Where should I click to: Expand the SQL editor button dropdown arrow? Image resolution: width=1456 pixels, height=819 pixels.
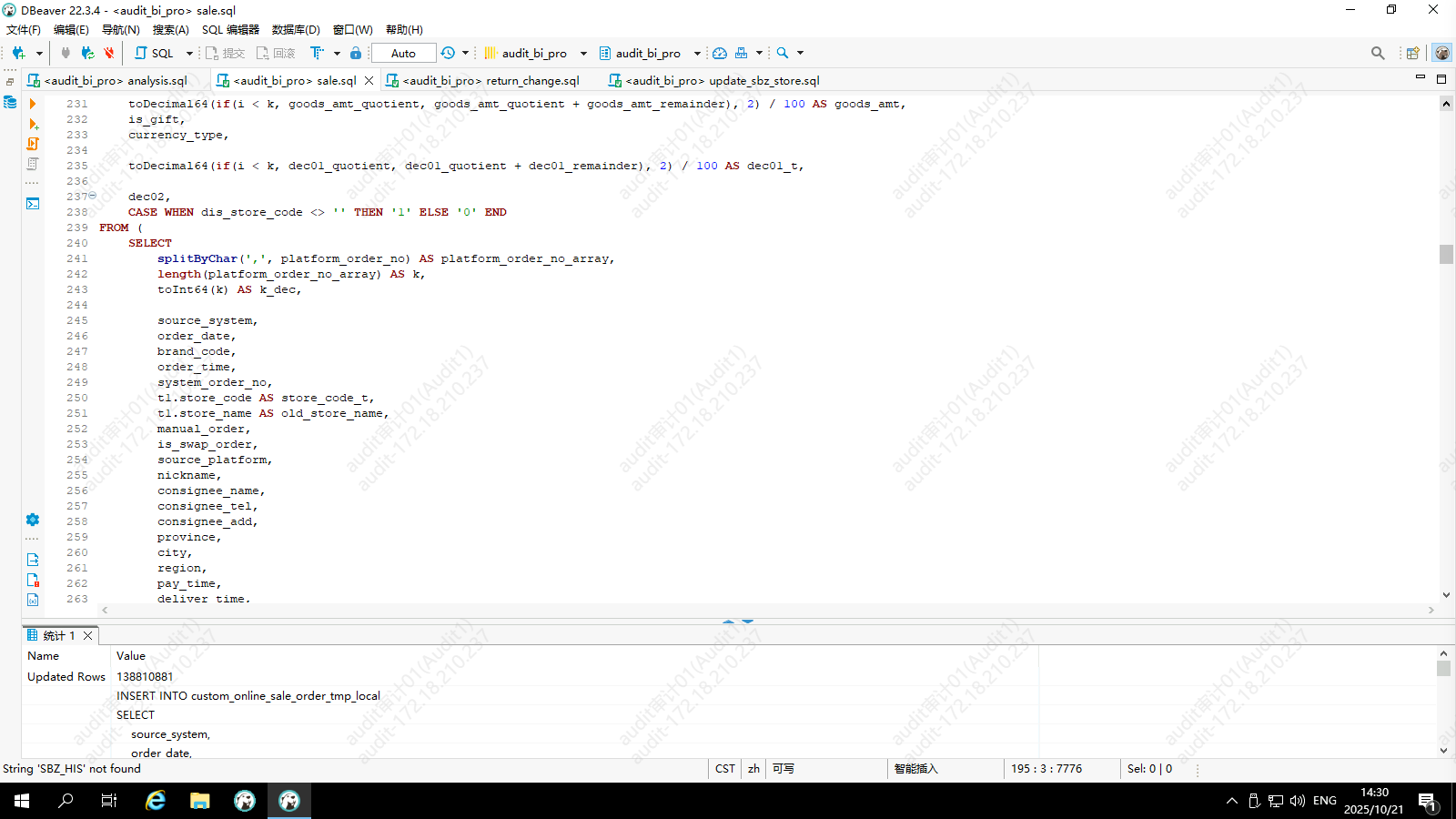pos(189,54)
